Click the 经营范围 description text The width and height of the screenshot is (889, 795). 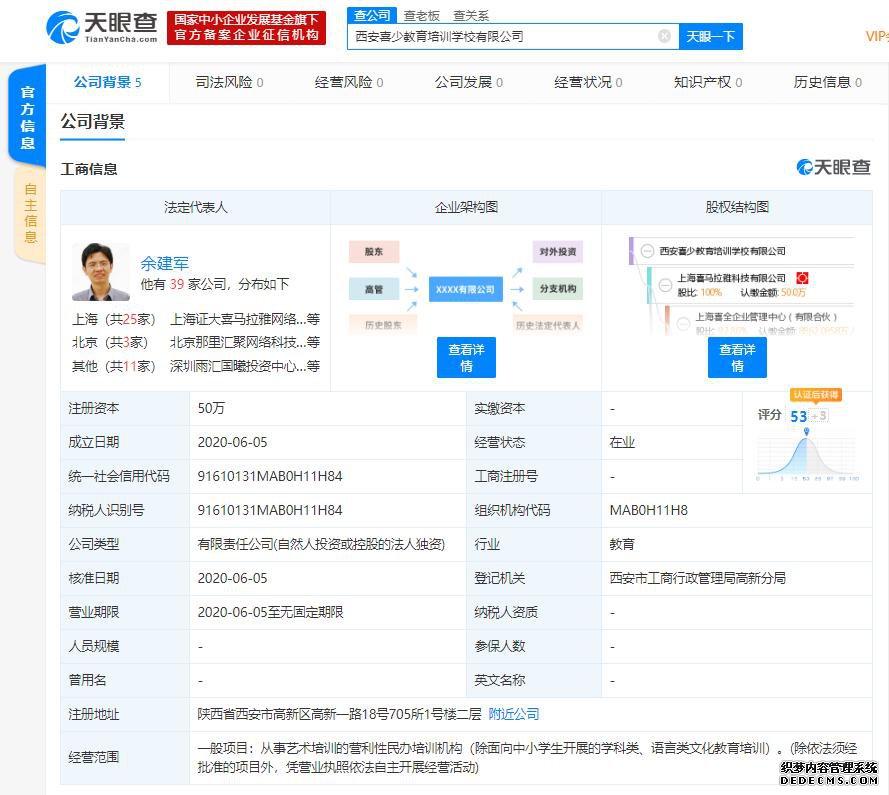coord(527,758)
